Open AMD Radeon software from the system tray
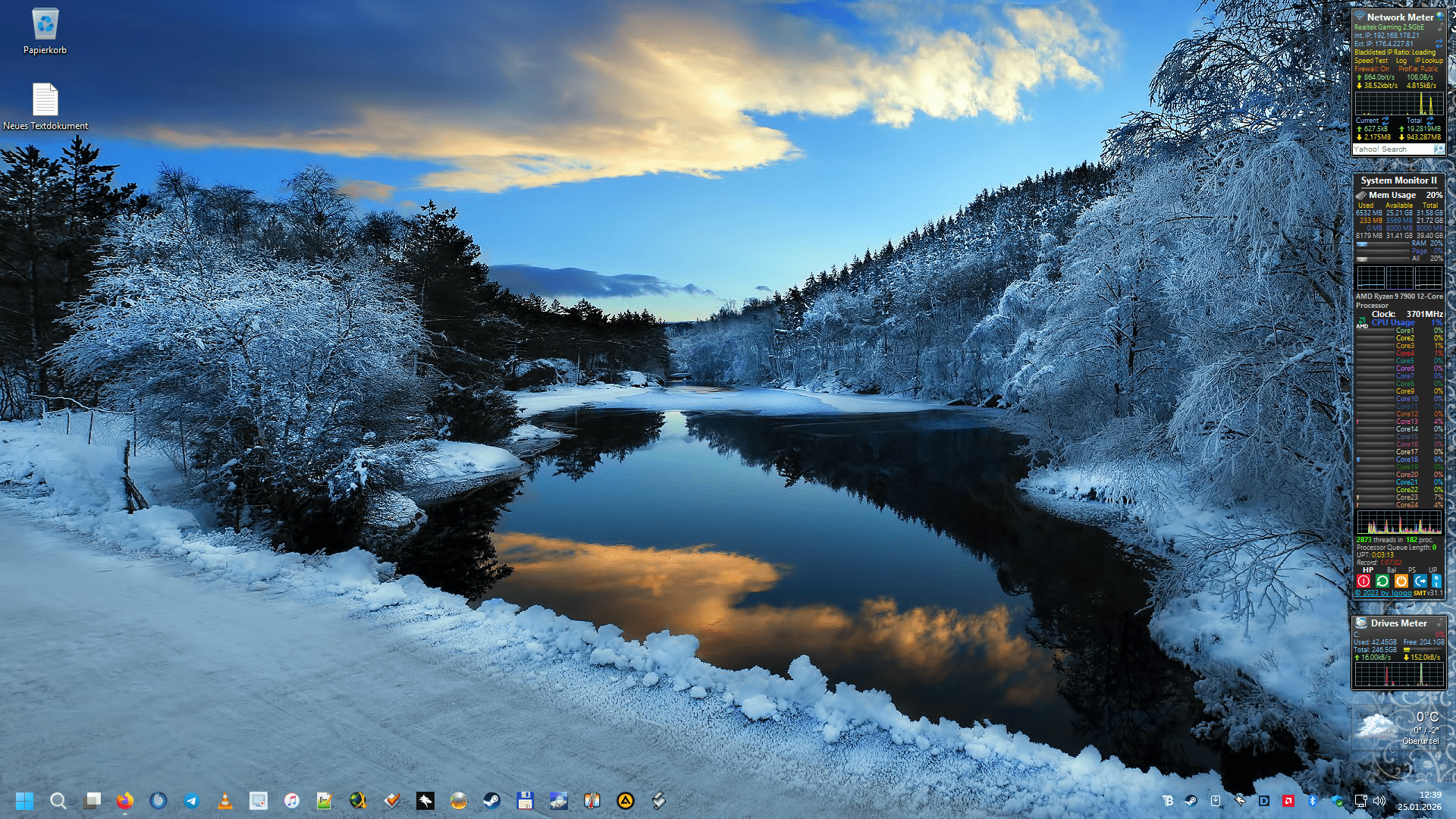Viewport: 1456px width, 819px height. [x=1289, y=801]
